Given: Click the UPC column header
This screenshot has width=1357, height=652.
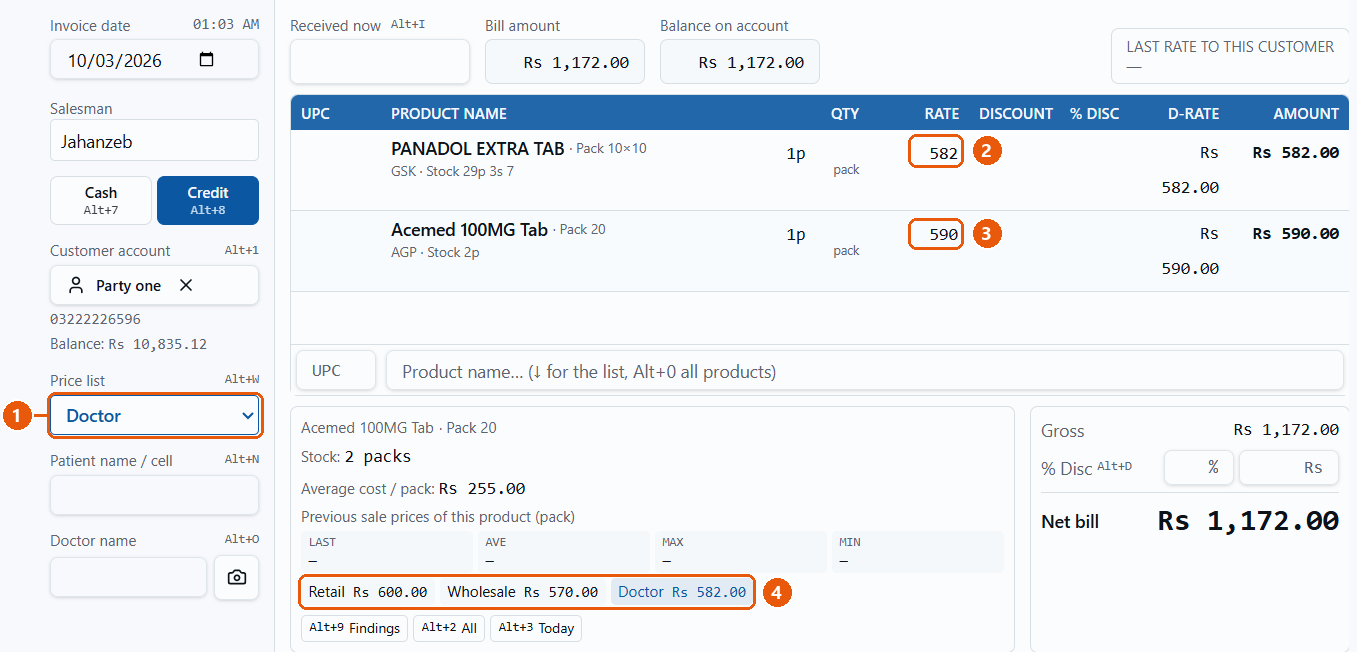Looking at the screenshot, I should (x=315, y=113).
